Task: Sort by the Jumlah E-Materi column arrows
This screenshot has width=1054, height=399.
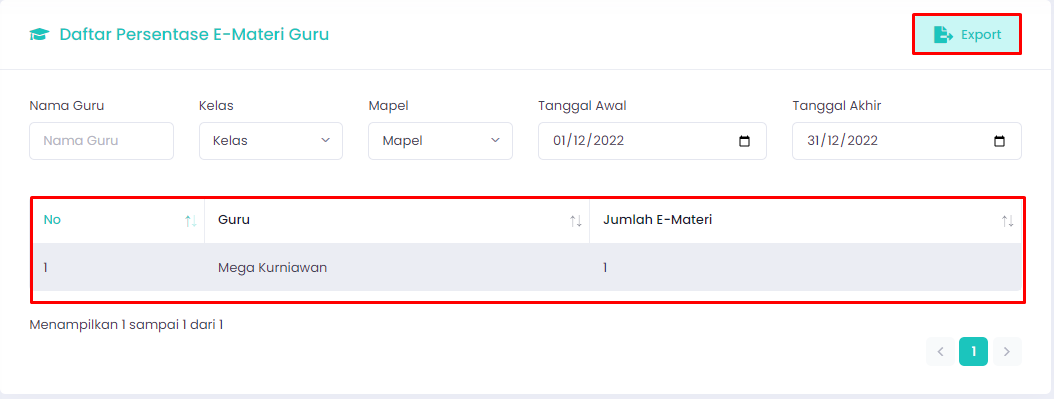Action: click(x=1008, y=220)
